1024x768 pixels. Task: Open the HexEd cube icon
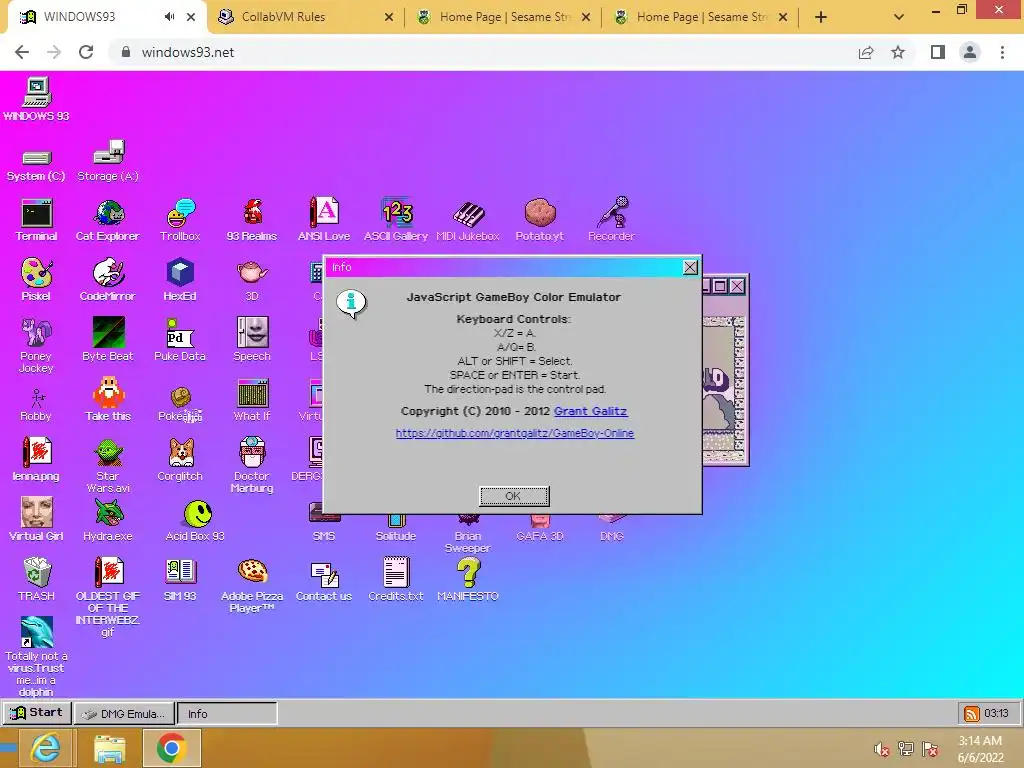(x=180, y=280)
